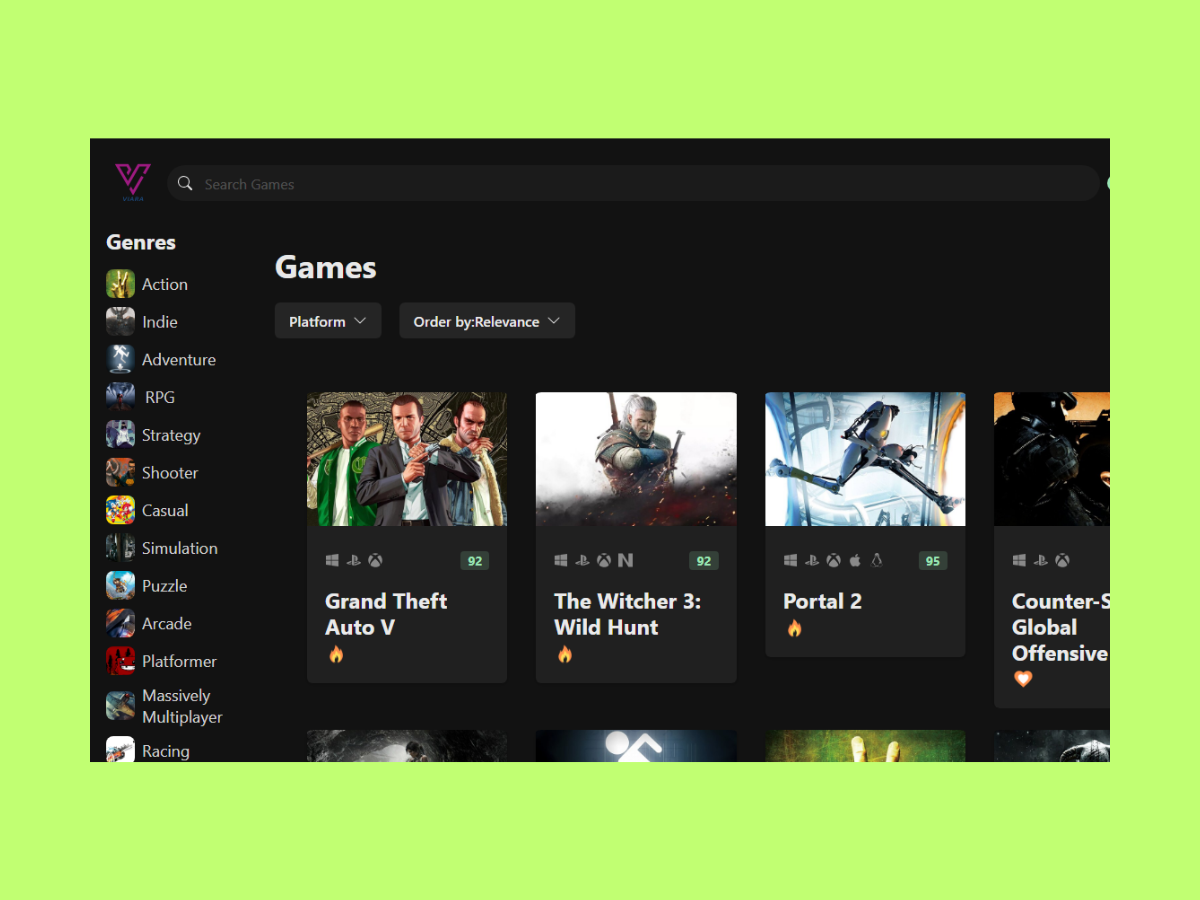Click the Simulation genre icon
The width and height of the screenshot is (1200, 900).
(x=120, y=548)
